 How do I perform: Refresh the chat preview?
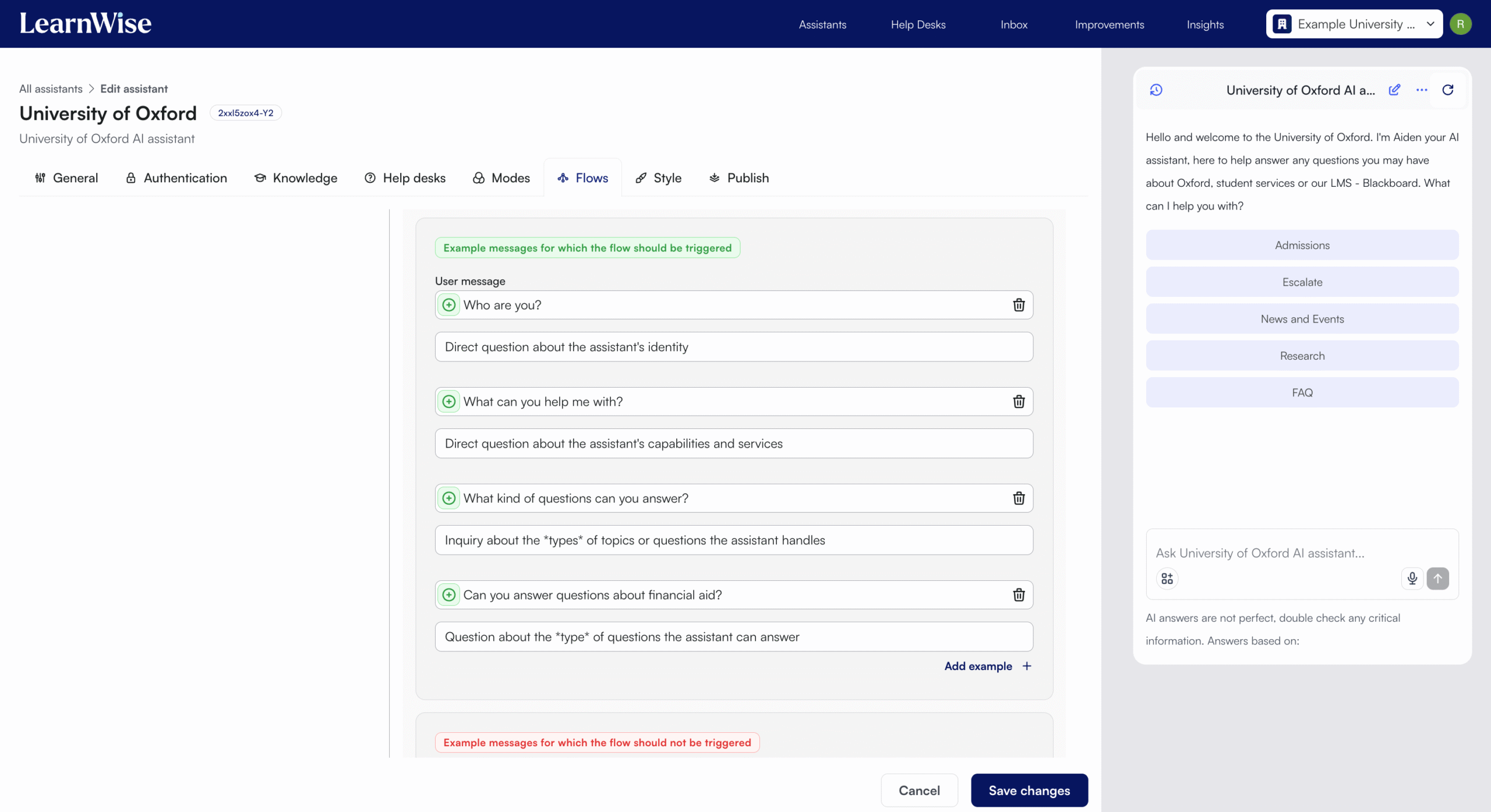pyautogui.click(x=1447, y=90)
